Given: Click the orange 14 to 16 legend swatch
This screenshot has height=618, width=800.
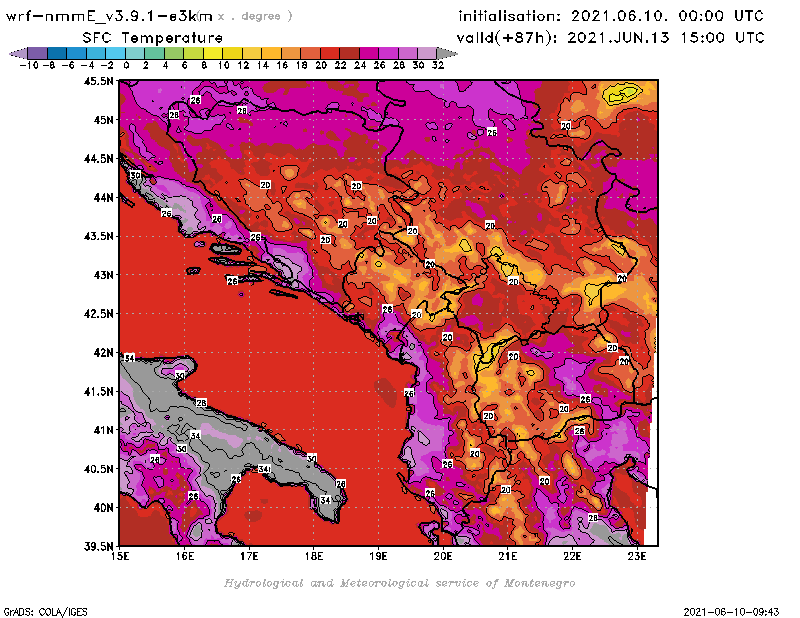Looking at the screenshot, I should coord(271,53).
